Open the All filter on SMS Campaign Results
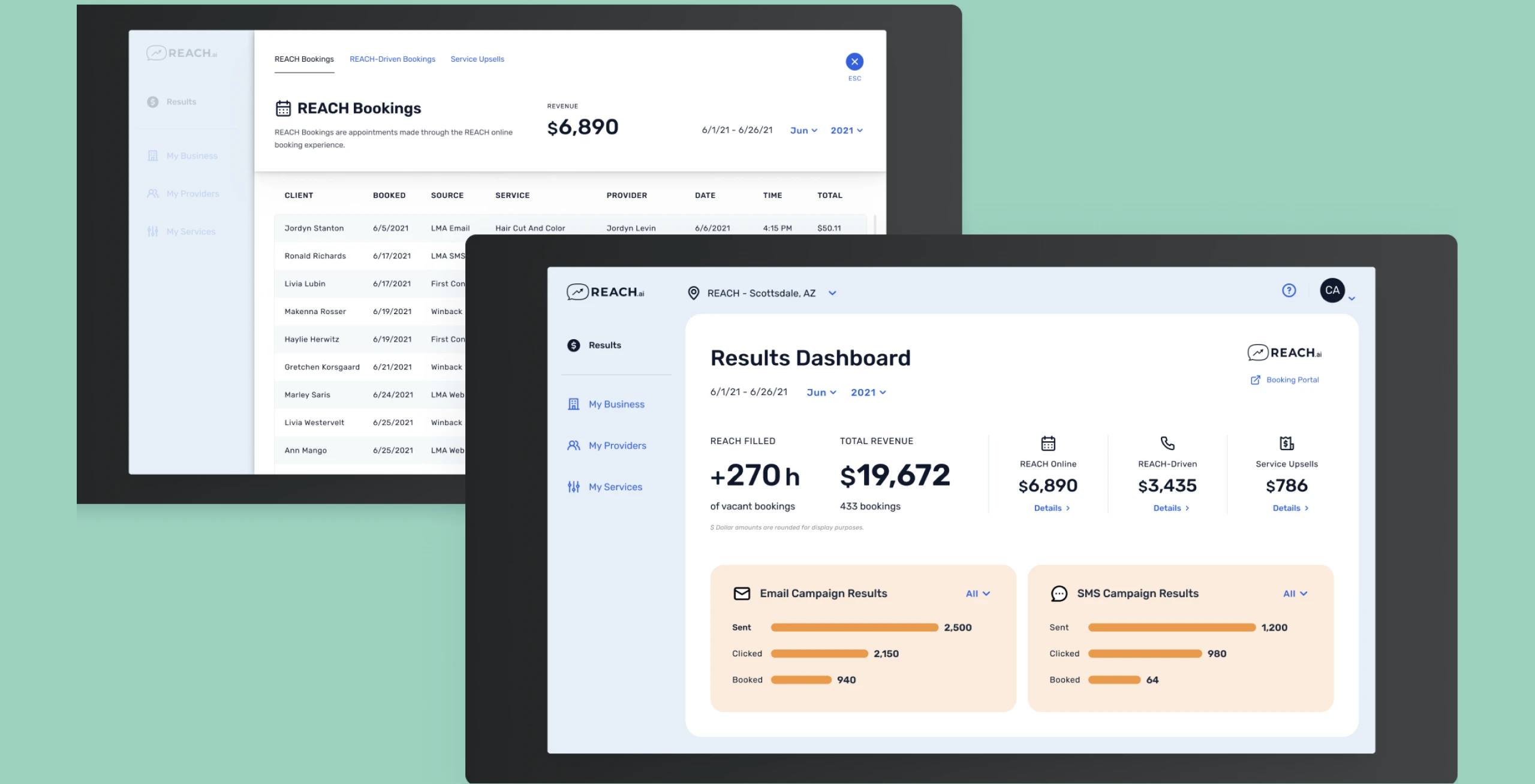This screenshot has width=1535, height=784. point(1295,593)
